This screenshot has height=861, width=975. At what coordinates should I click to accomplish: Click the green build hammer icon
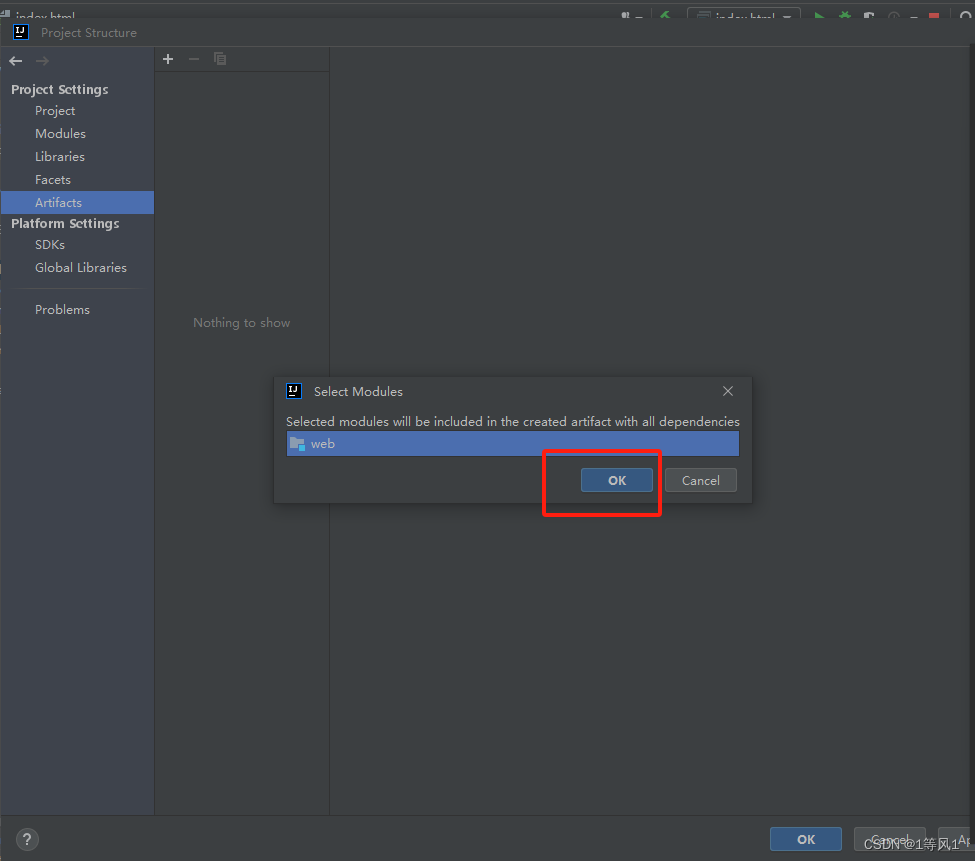(x=665, y=15)
